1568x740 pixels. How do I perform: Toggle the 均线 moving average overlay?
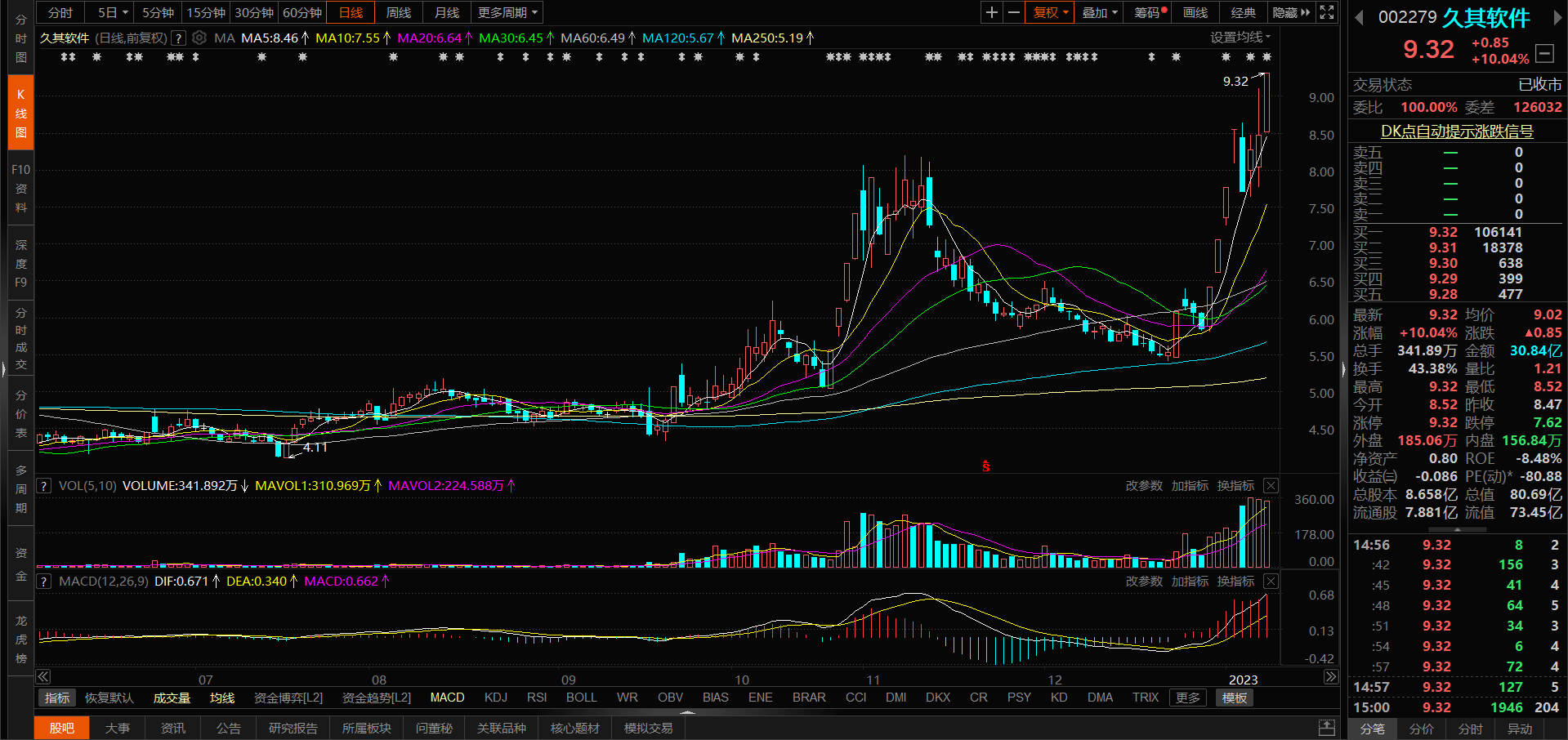point(221,698)
